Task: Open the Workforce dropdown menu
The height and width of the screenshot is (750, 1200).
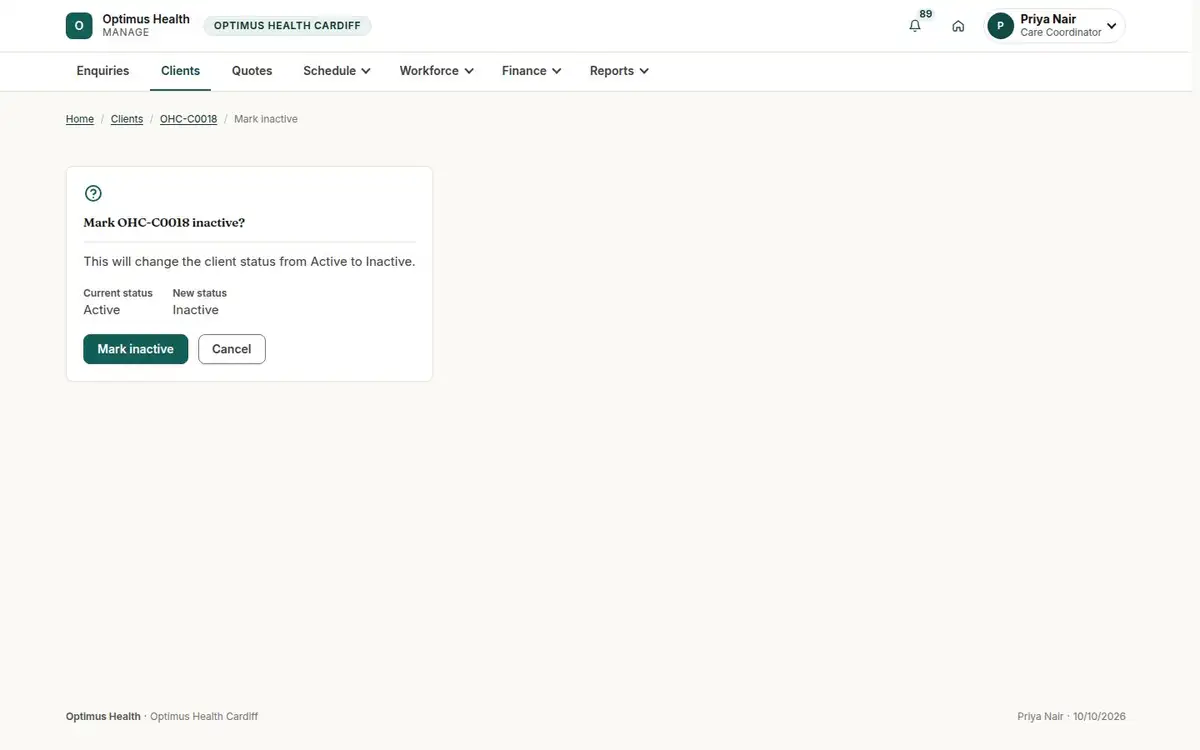Action: tap(436, 71)
